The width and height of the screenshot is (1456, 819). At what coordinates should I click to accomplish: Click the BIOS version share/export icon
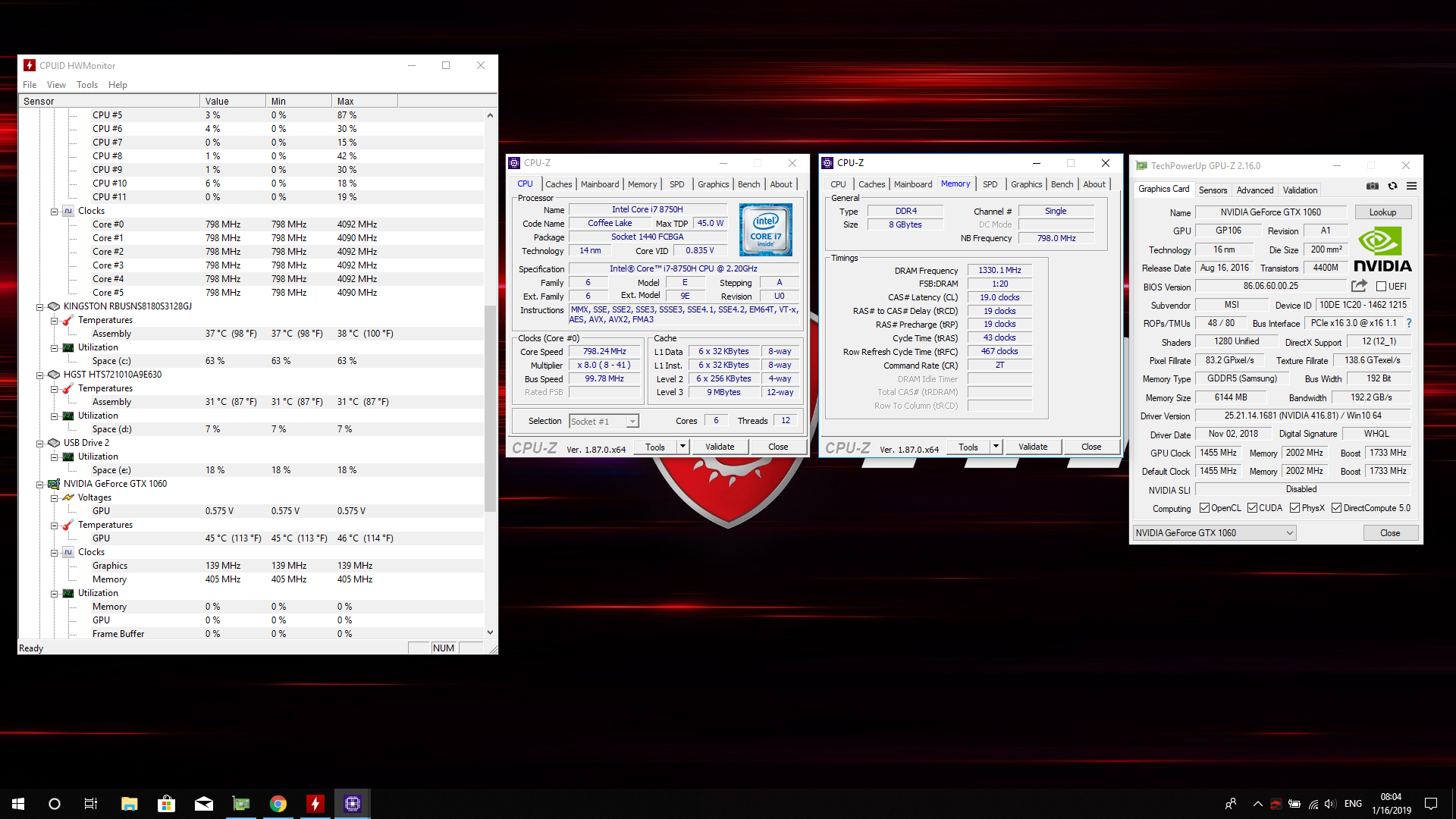click(x=1359, y=286)
